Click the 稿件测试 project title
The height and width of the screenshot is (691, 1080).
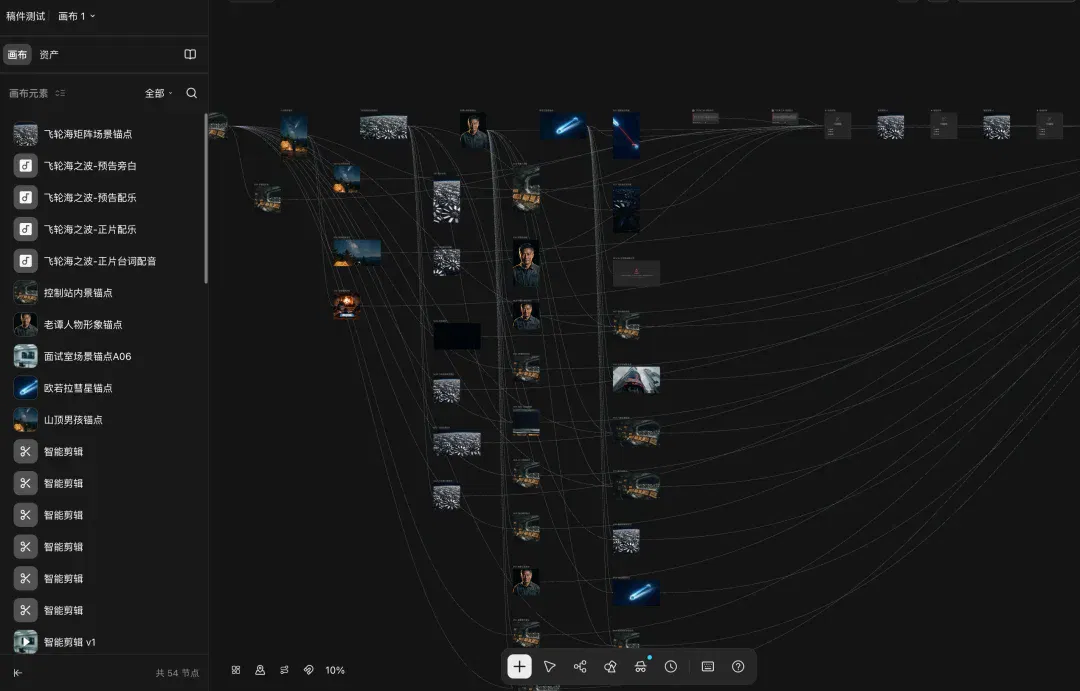(25, 16)
